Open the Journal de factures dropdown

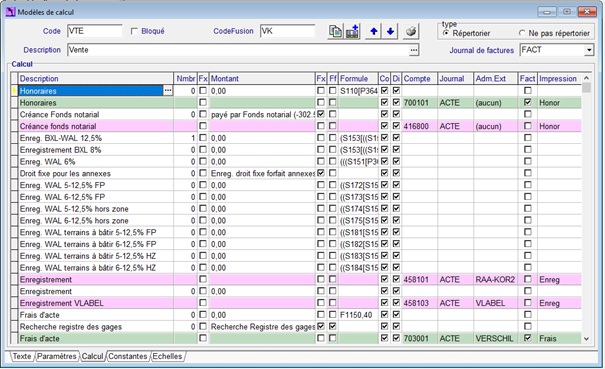(589, 50)
